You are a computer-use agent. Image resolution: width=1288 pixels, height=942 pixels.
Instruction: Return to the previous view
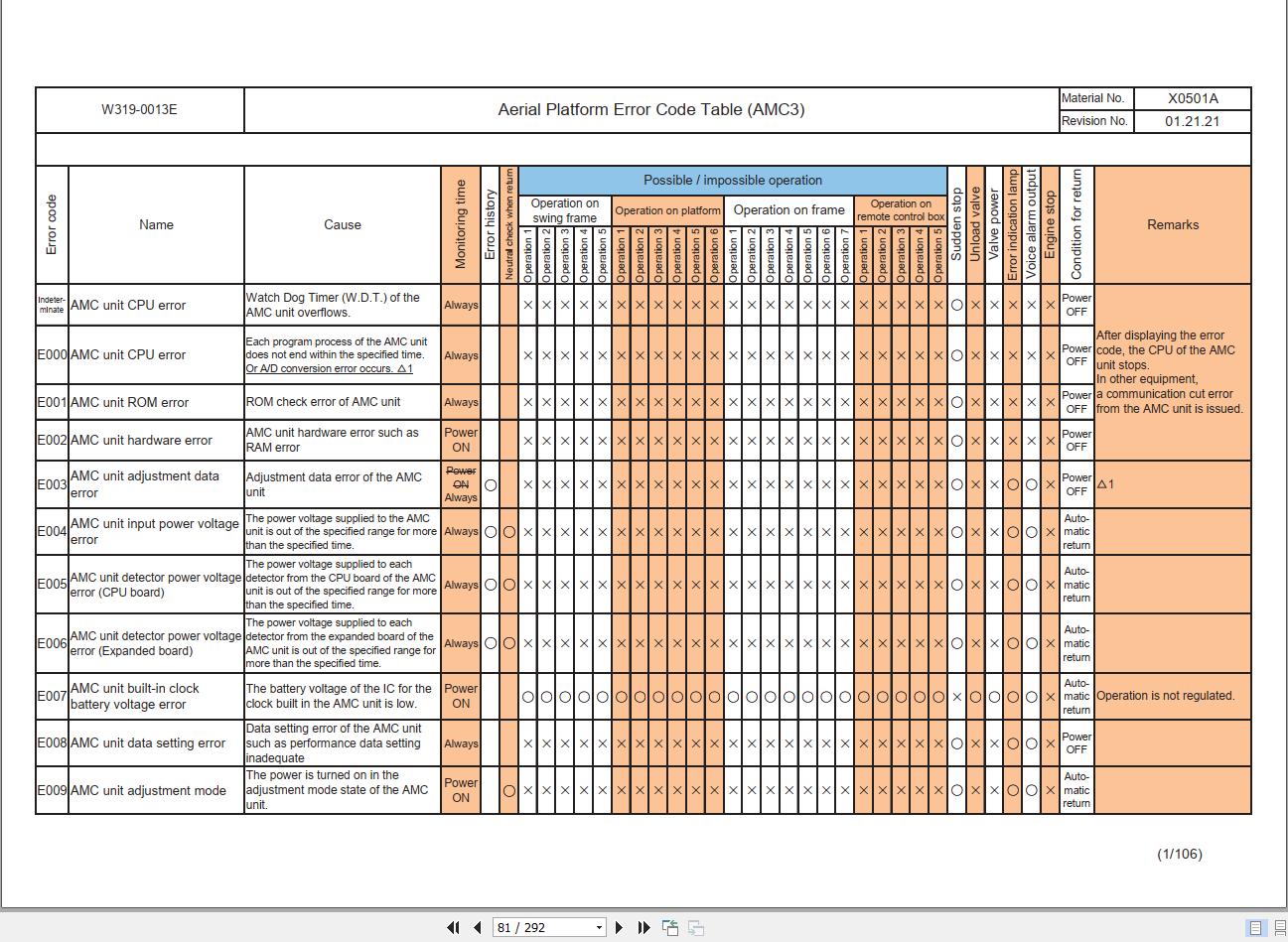670,926
